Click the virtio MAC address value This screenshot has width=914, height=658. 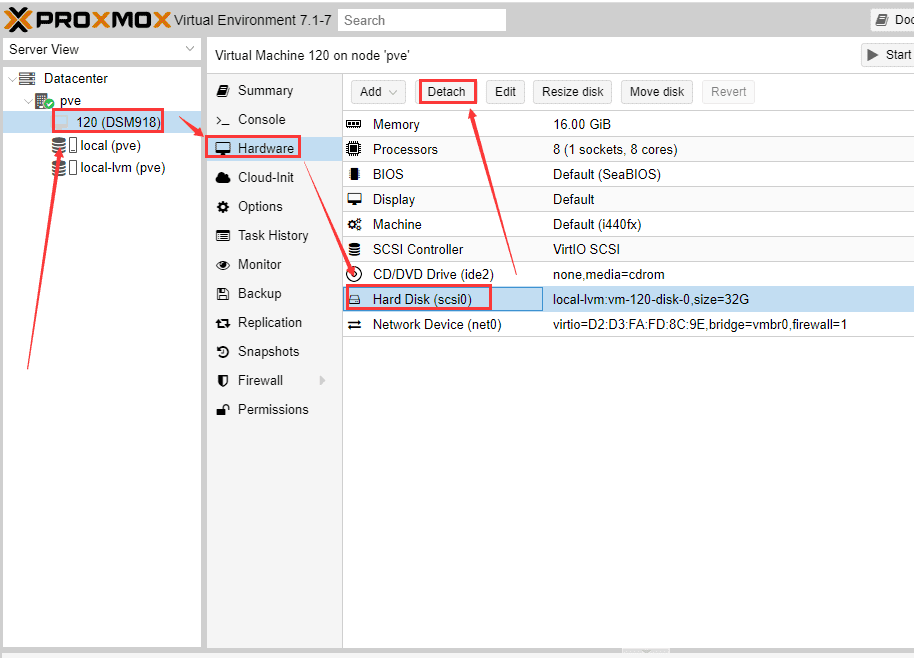699,325
